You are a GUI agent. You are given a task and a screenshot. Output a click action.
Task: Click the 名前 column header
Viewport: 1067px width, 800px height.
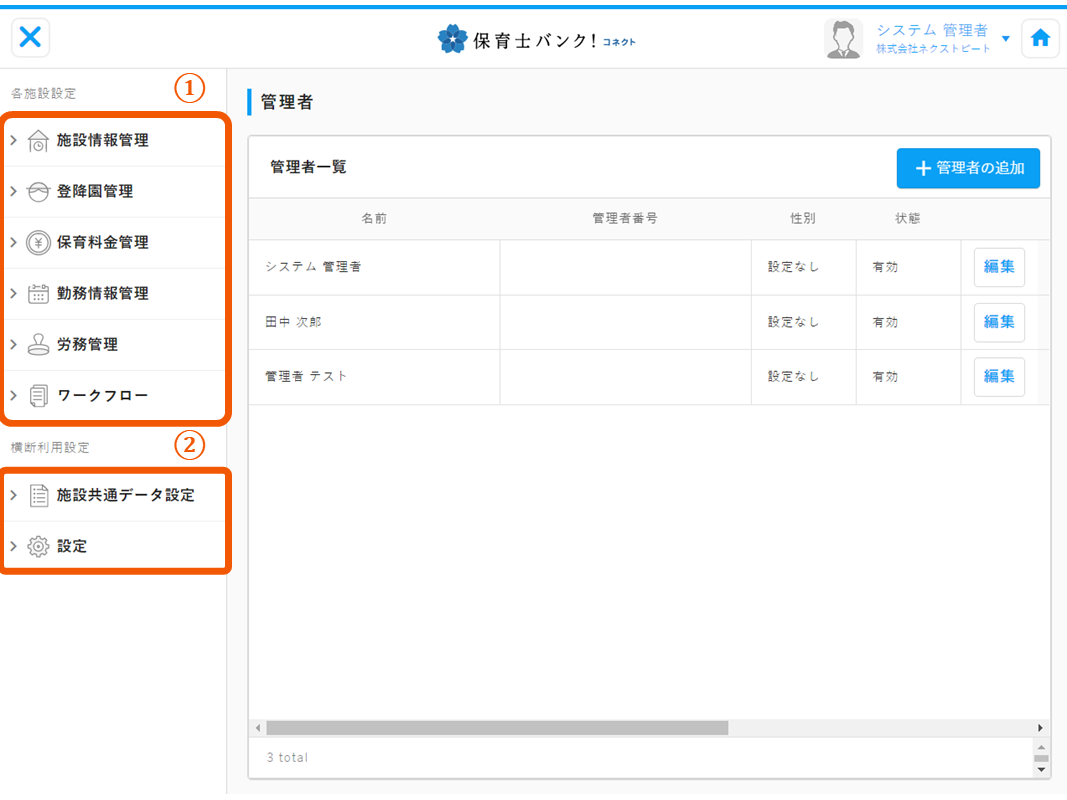point(374,218)
